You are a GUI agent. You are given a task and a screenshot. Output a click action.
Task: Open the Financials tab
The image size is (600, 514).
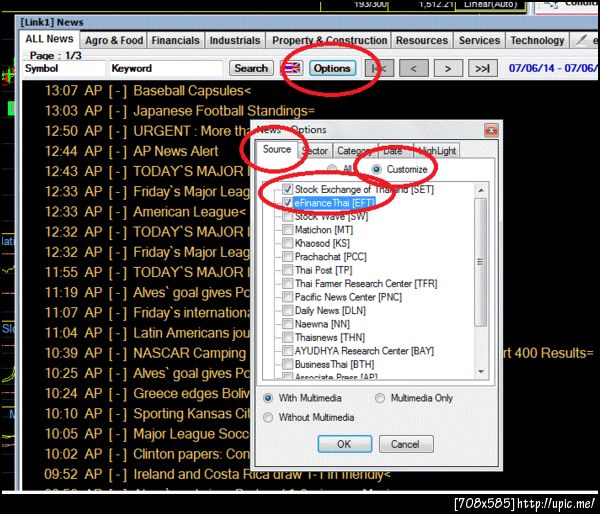pyautogui.click(x=176, y=40)
